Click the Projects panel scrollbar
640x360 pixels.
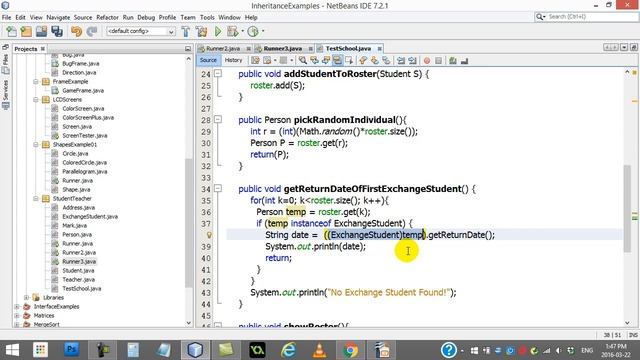pyautogui.click(x=189, y=222)
